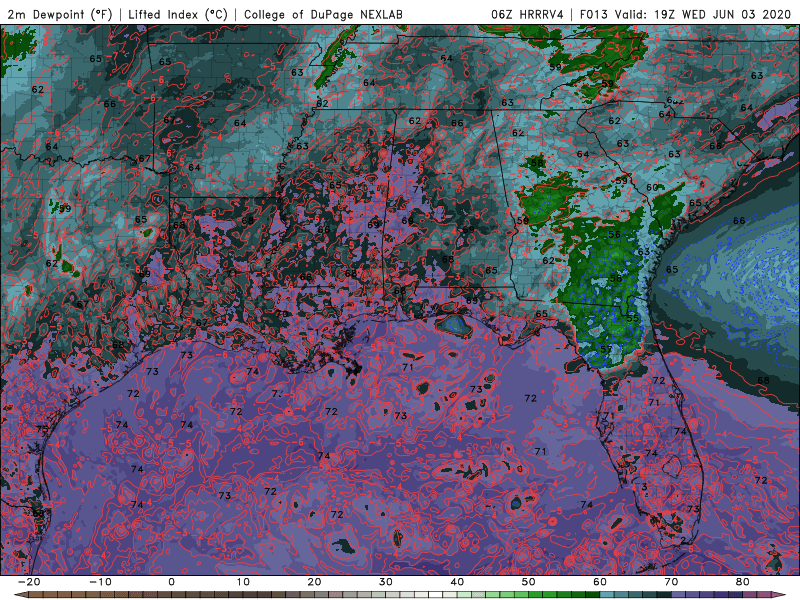The width and height of the screenshot is (800, 600).
Task: Click the "2m Dewpoint (°F)" title text
Action: point(59,14)
